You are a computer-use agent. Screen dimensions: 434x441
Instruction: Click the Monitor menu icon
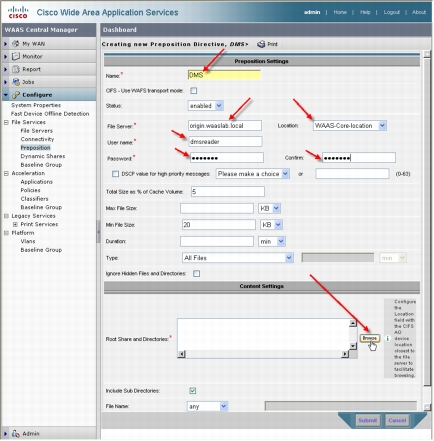pyautogui.click(x=15, y=56)
